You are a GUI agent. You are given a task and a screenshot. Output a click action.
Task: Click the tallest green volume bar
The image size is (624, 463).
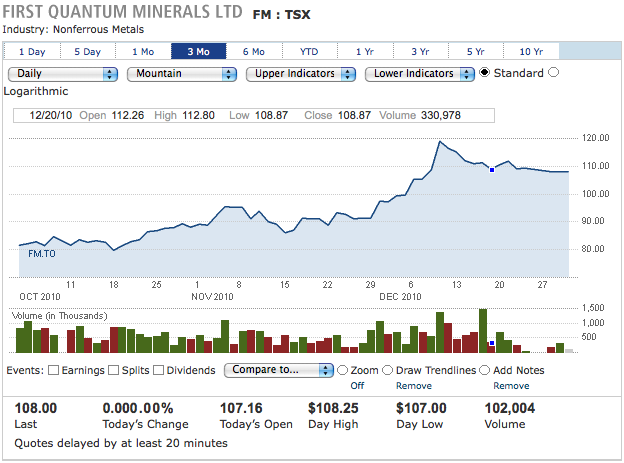tap(483, 331)
